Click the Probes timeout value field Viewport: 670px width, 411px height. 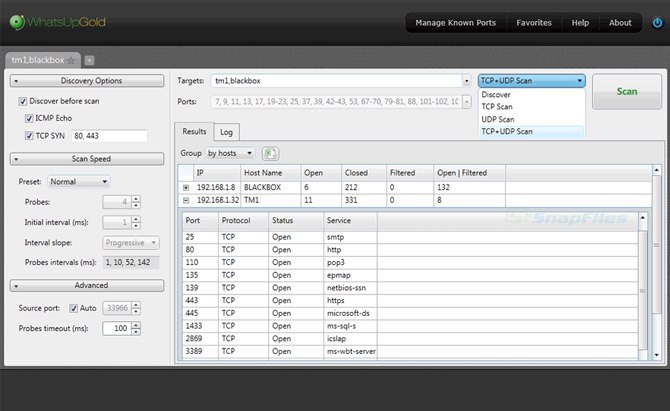click(x=117, y=329)
